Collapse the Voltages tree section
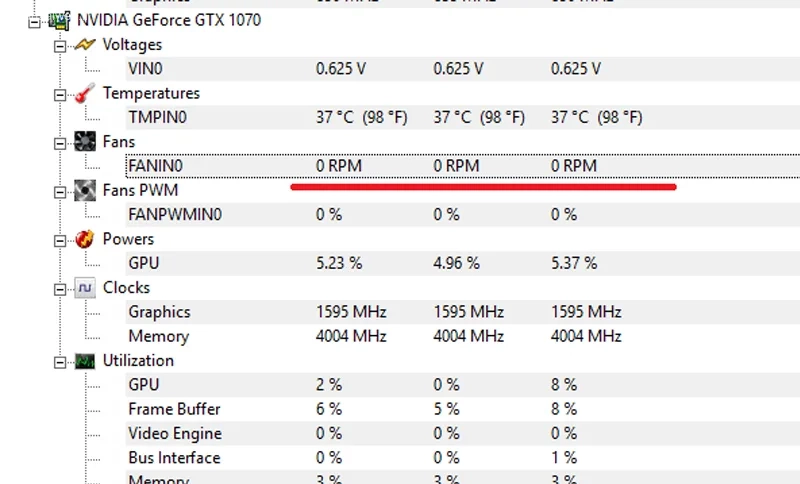 [60, 45]
